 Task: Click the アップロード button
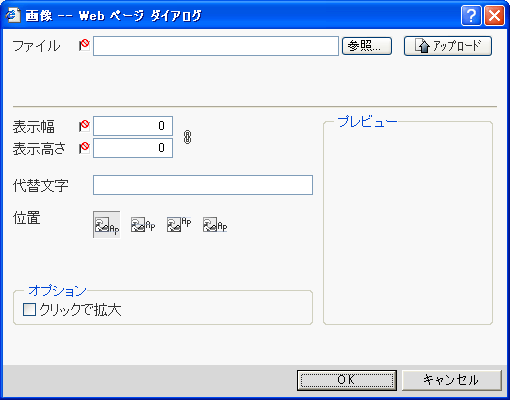pos(448,46)
